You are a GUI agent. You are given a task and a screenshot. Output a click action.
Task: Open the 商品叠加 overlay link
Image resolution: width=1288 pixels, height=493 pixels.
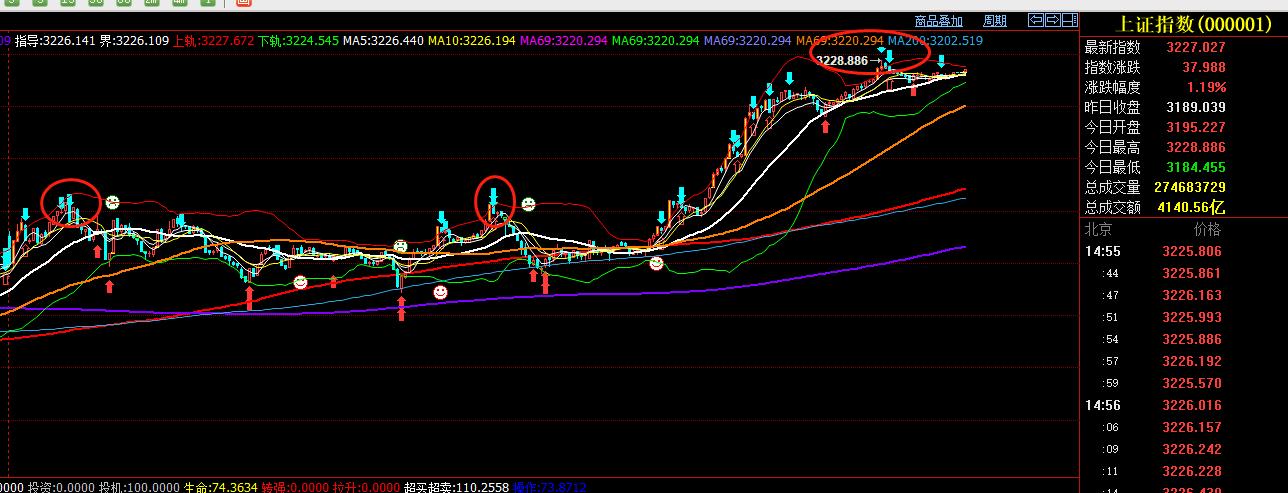pos(939,20)
